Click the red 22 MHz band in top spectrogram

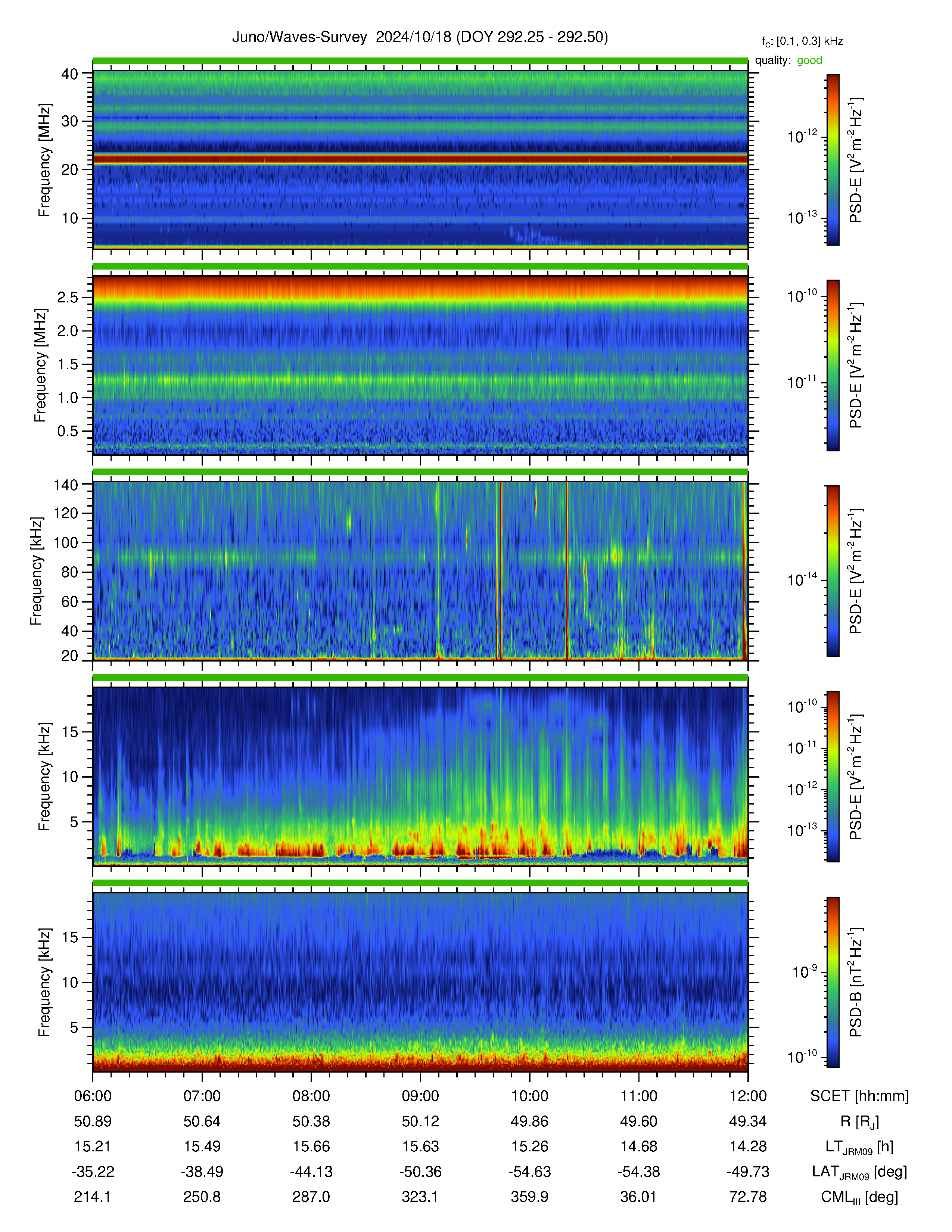420,160
